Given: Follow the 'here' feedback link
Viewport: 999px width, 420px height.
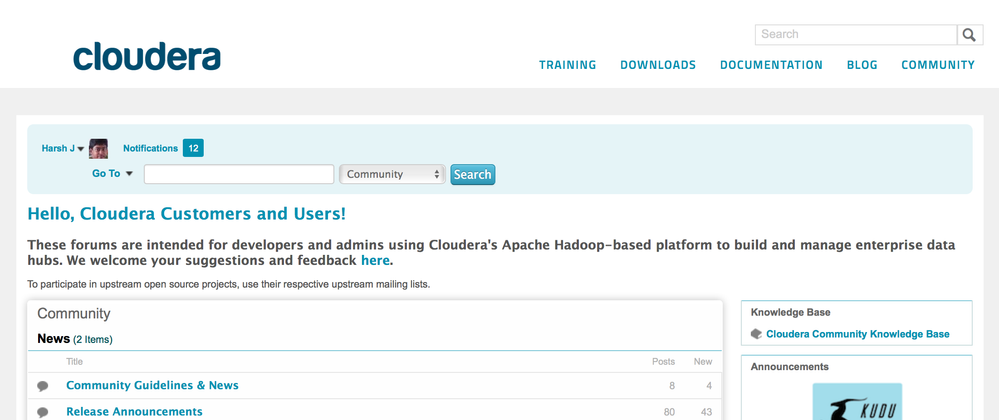Looking at the screenshot, I should (x=375, y=261).
